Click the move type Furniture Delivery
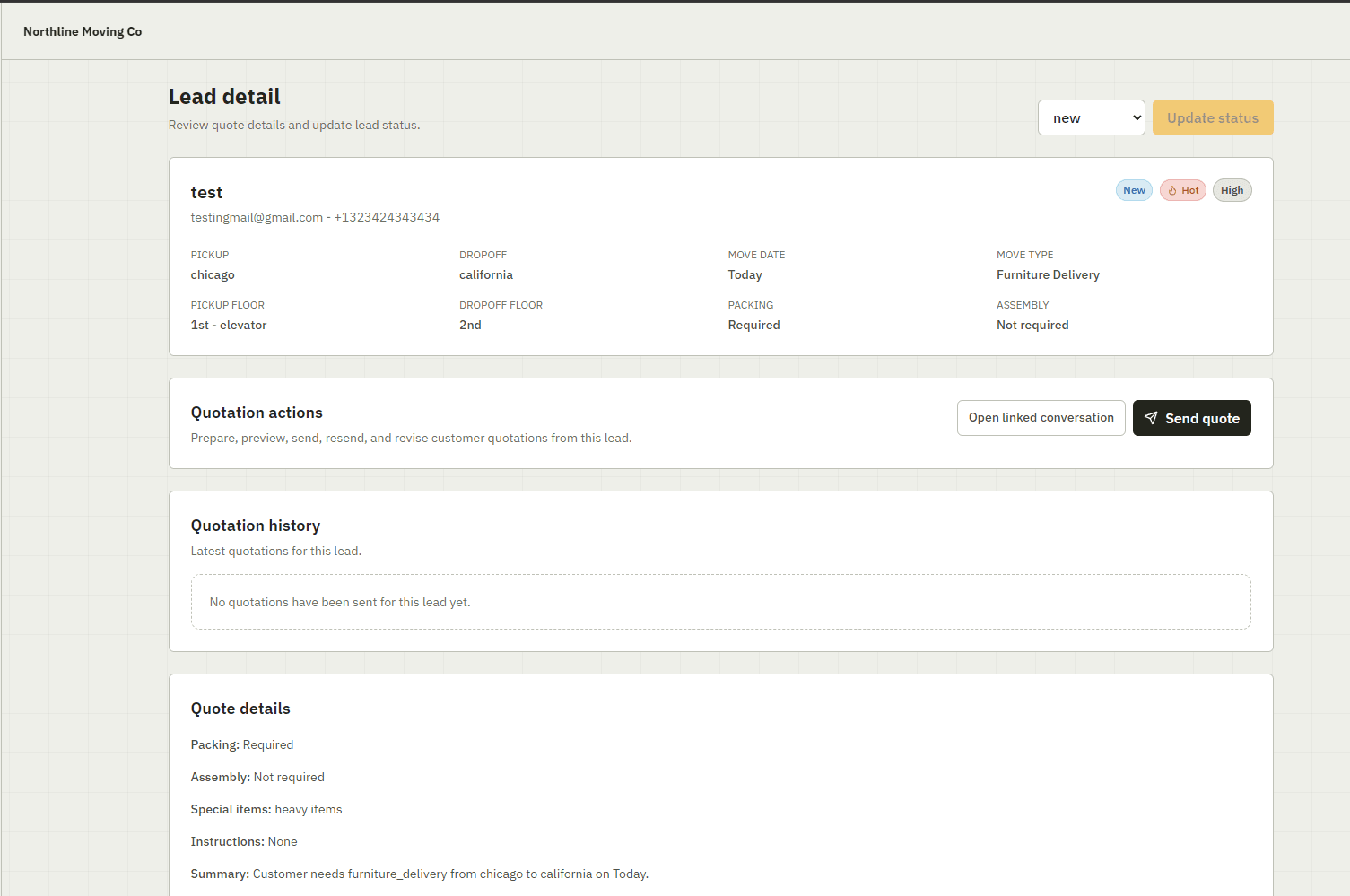1350x896 pixels. [1048, 274]
